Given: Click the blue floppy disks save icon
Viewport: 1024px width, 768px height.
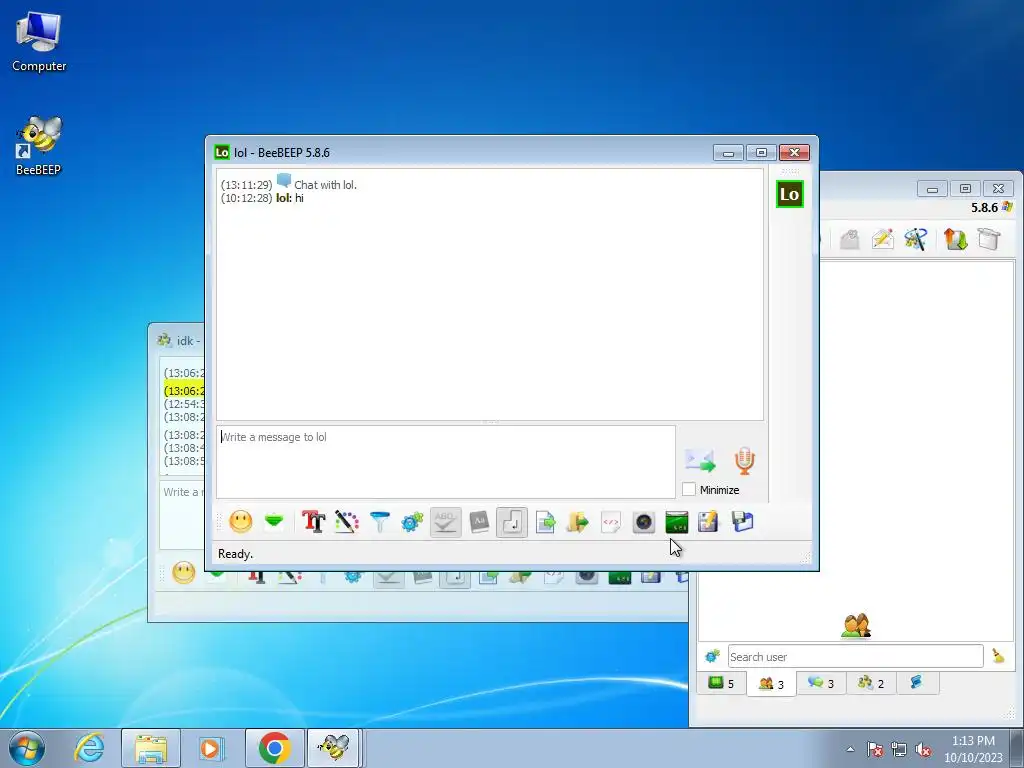Looking at the screenshot, I should pyautogui.click(x=743, y=522).
